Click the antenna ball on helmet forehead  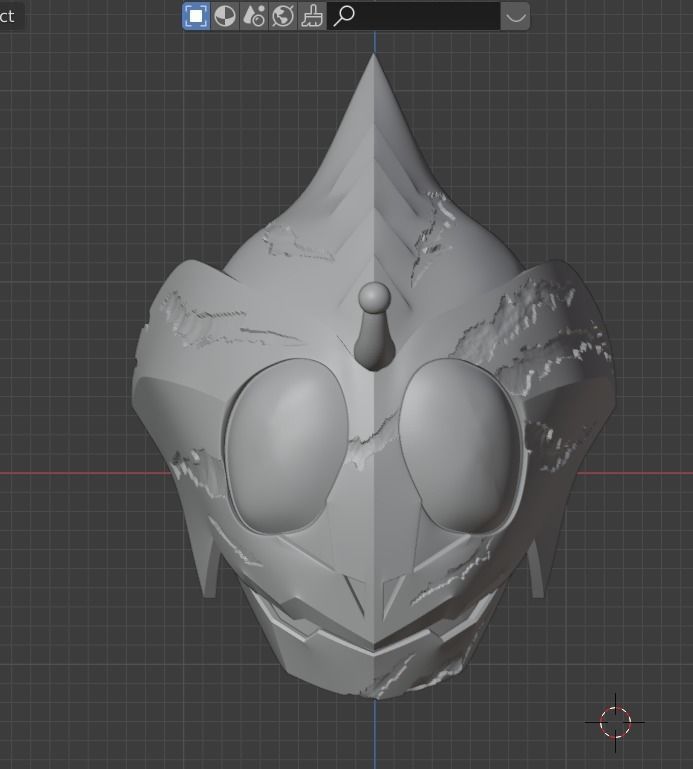point(374,297)
